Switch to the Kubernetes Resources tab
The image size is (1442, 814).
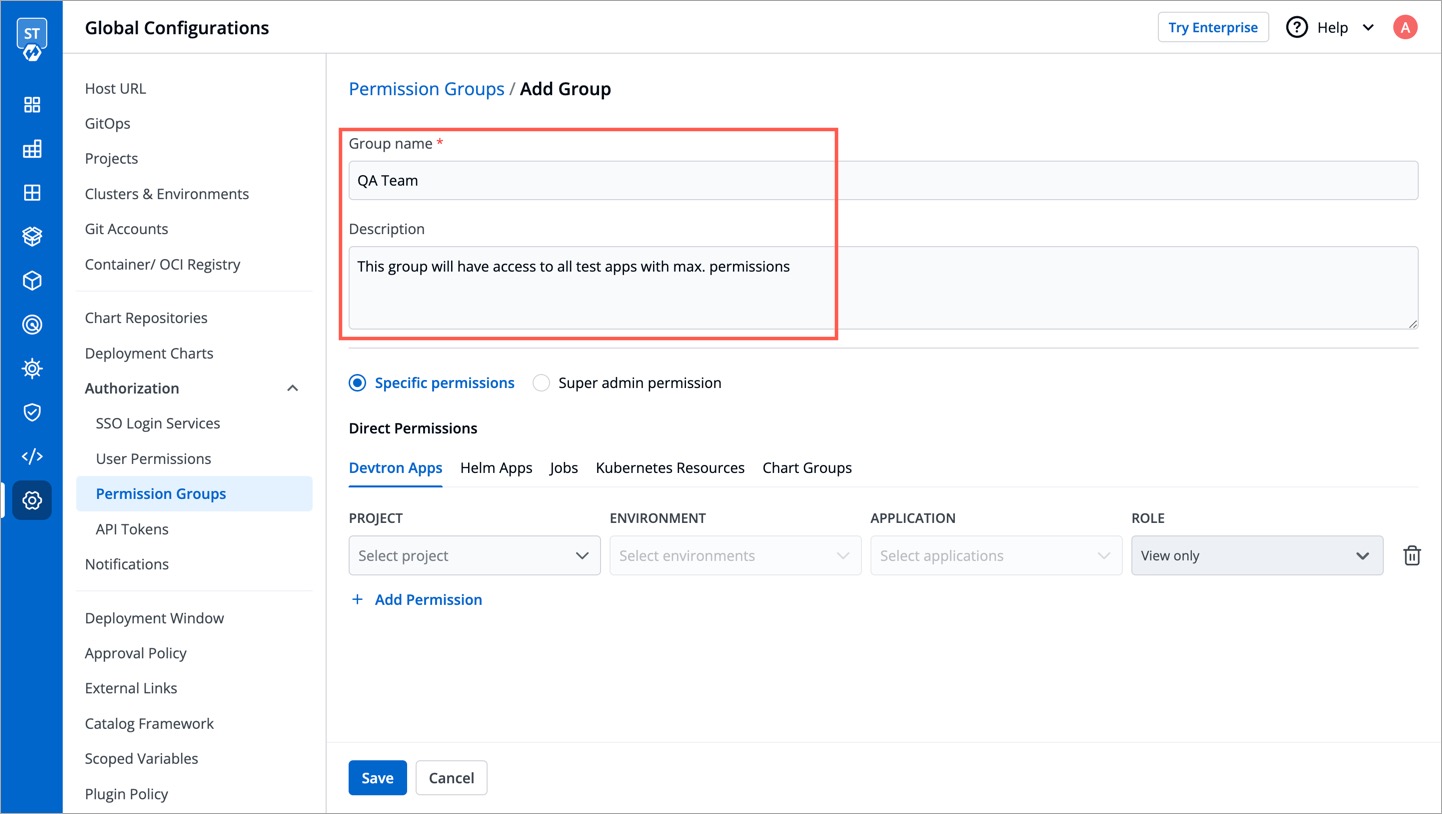click(669, 468)
